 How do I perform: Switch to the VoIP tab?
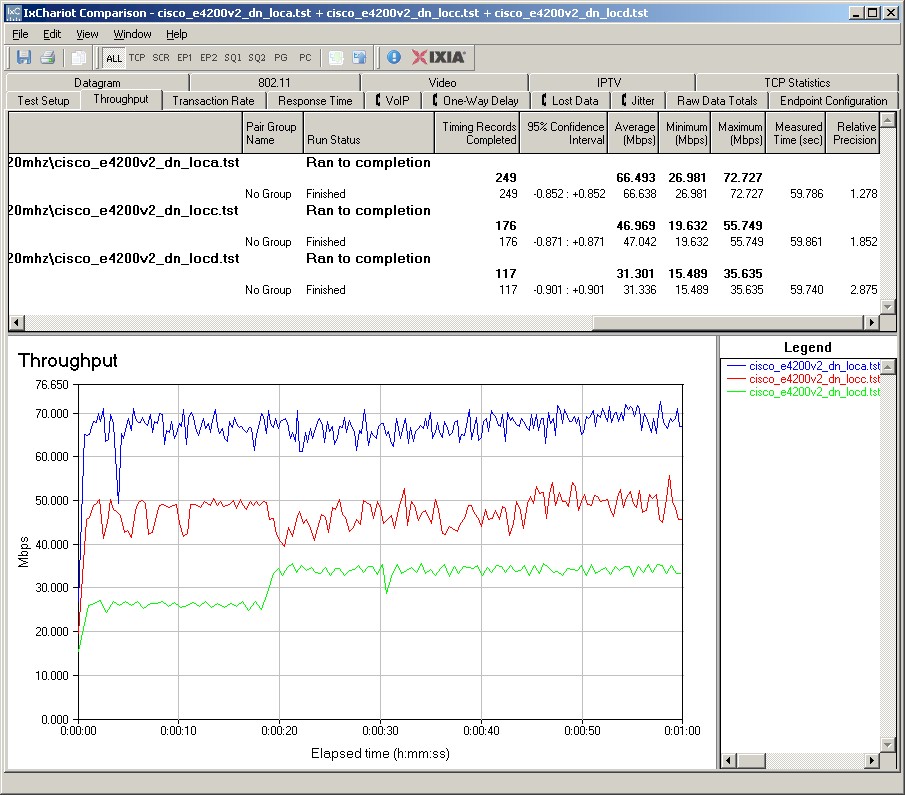(392, 100)
